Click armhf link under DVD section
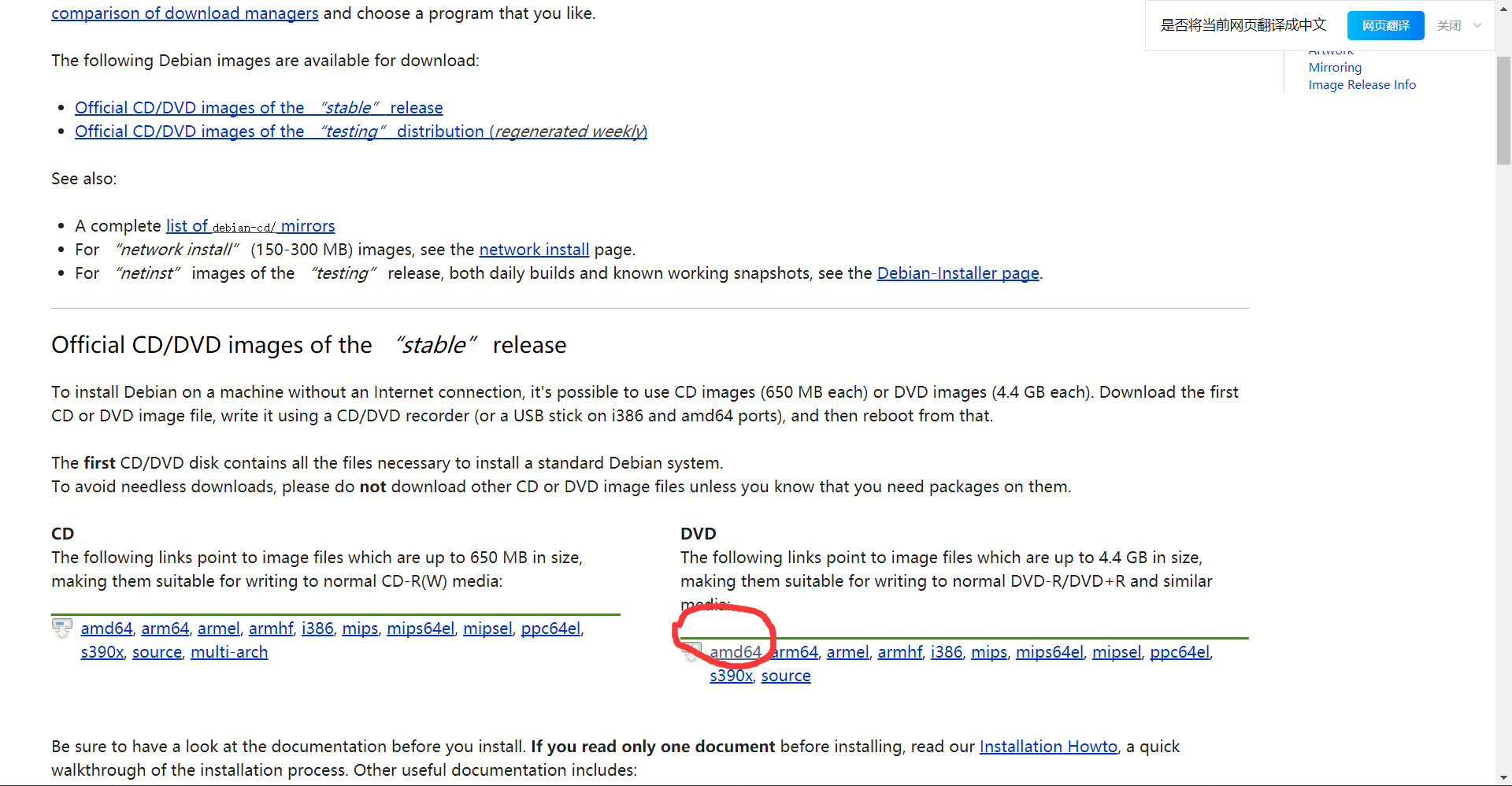1512x786 pixels. pos(900,652)
